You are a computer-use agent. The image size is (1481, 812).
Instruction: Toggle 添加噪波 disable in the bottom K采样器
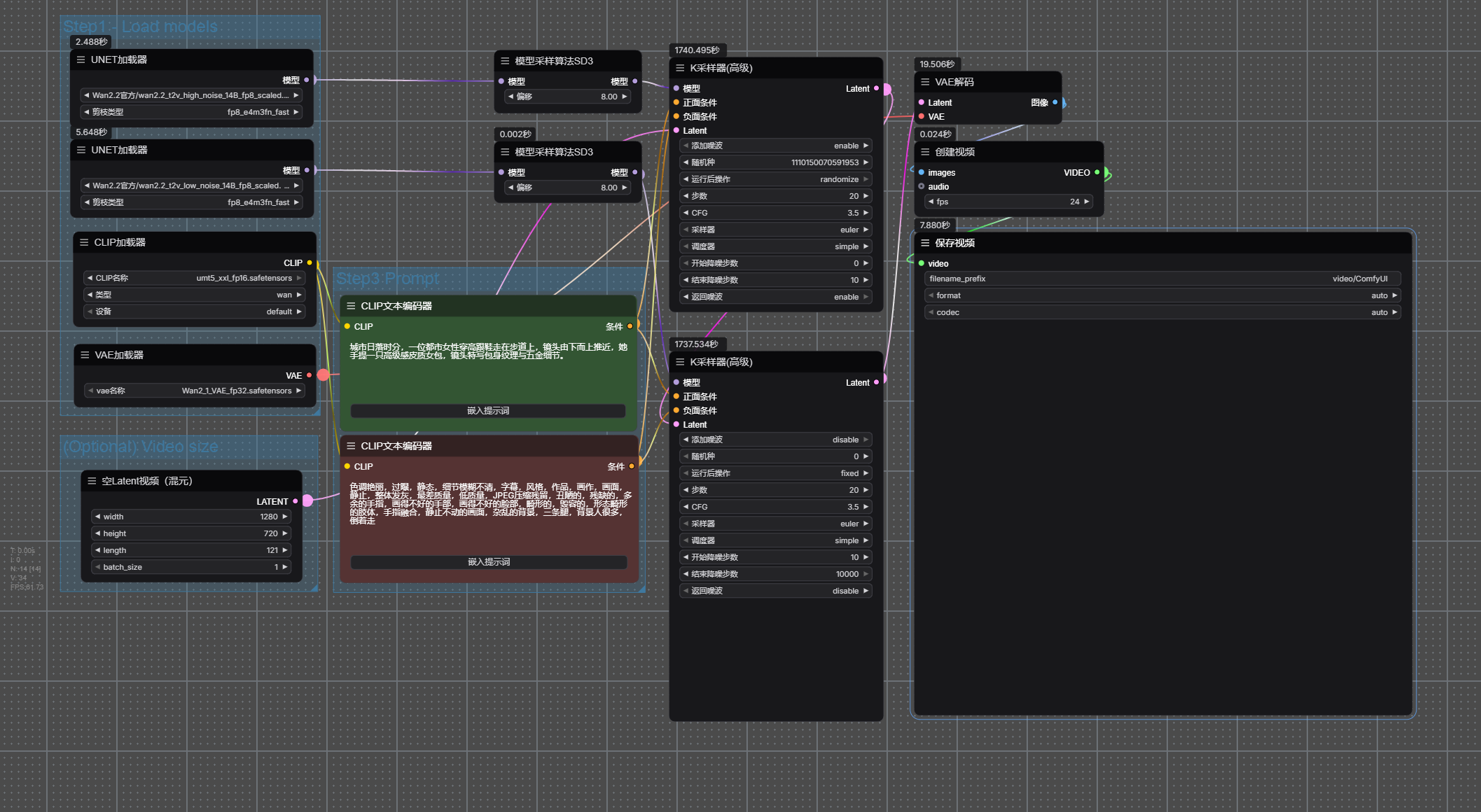[775, 440]
